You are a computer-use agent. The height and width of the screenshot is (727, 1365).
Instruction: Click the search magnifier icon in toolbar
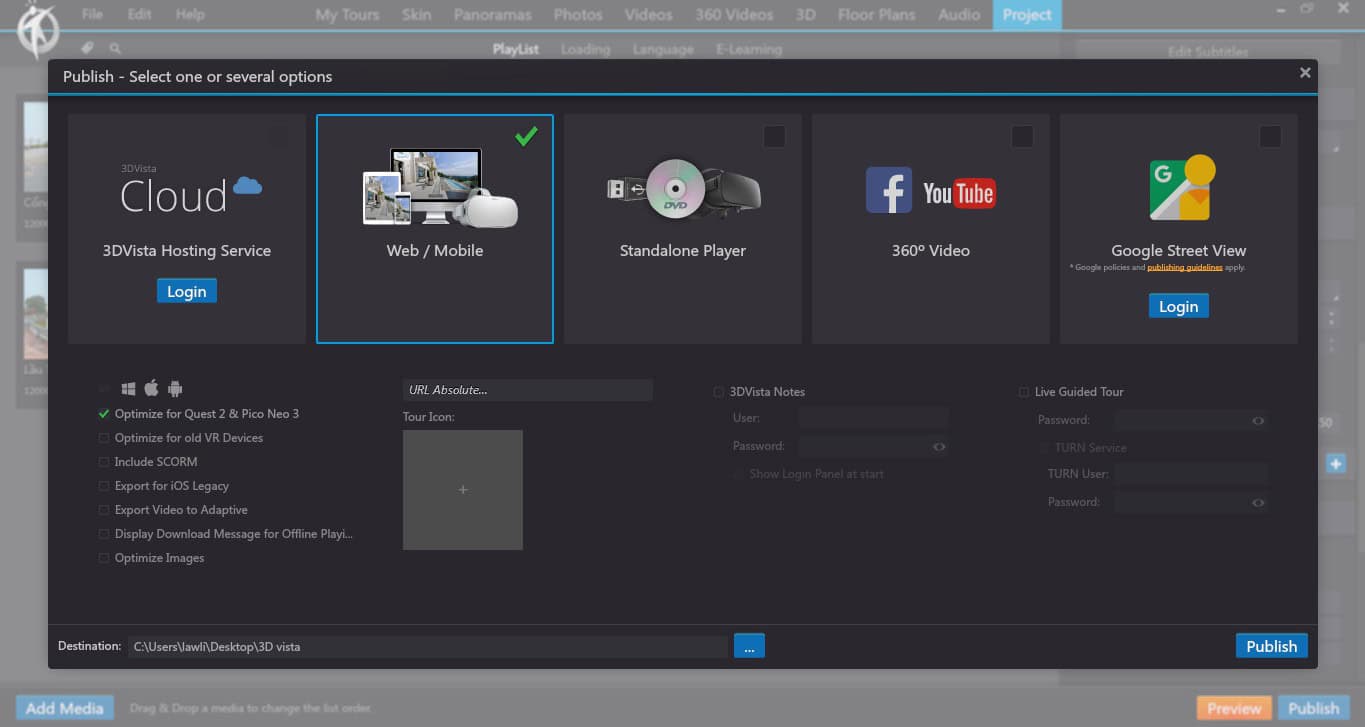point(116,48)
